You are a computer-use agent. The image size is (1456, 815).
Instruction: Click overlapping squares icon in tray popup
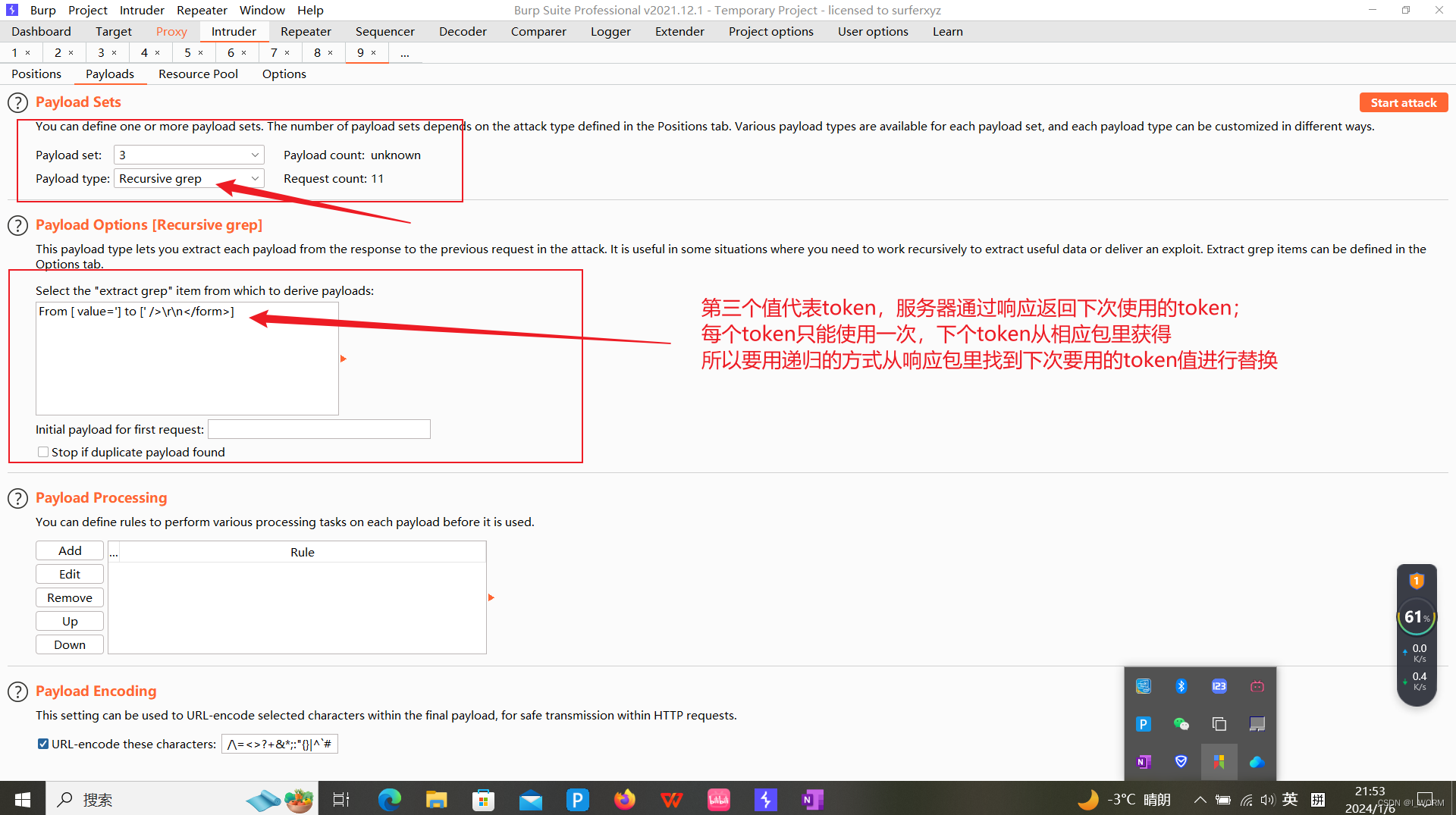coord(1219,724)
